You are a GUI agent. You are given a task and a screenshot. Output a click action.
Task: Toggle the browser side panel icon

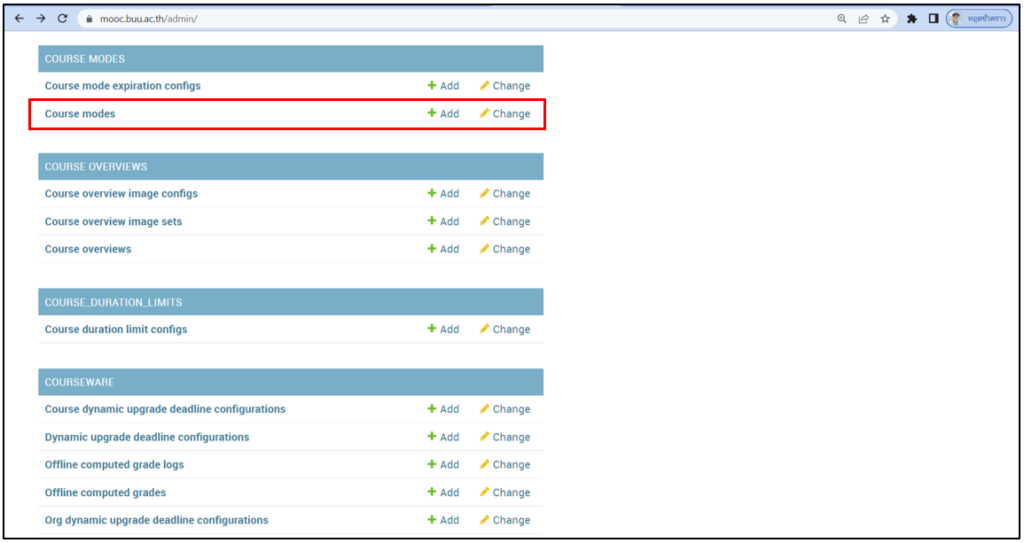[933, 18]
